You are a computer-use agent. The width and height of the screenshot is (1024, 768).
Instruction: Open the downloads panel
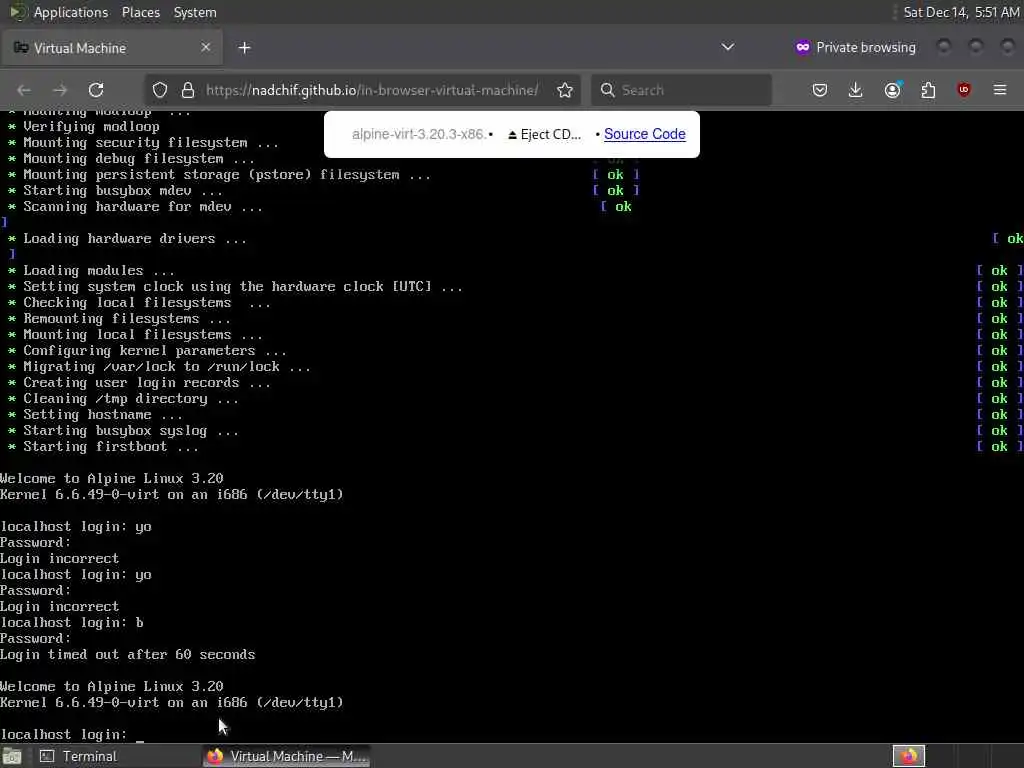point(856,90)
